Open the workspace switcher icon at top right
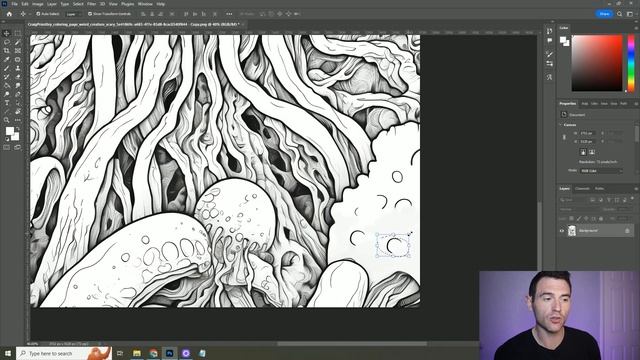This screenshot has width=640, height=360. pyautogui.click(x=630, y=14)
